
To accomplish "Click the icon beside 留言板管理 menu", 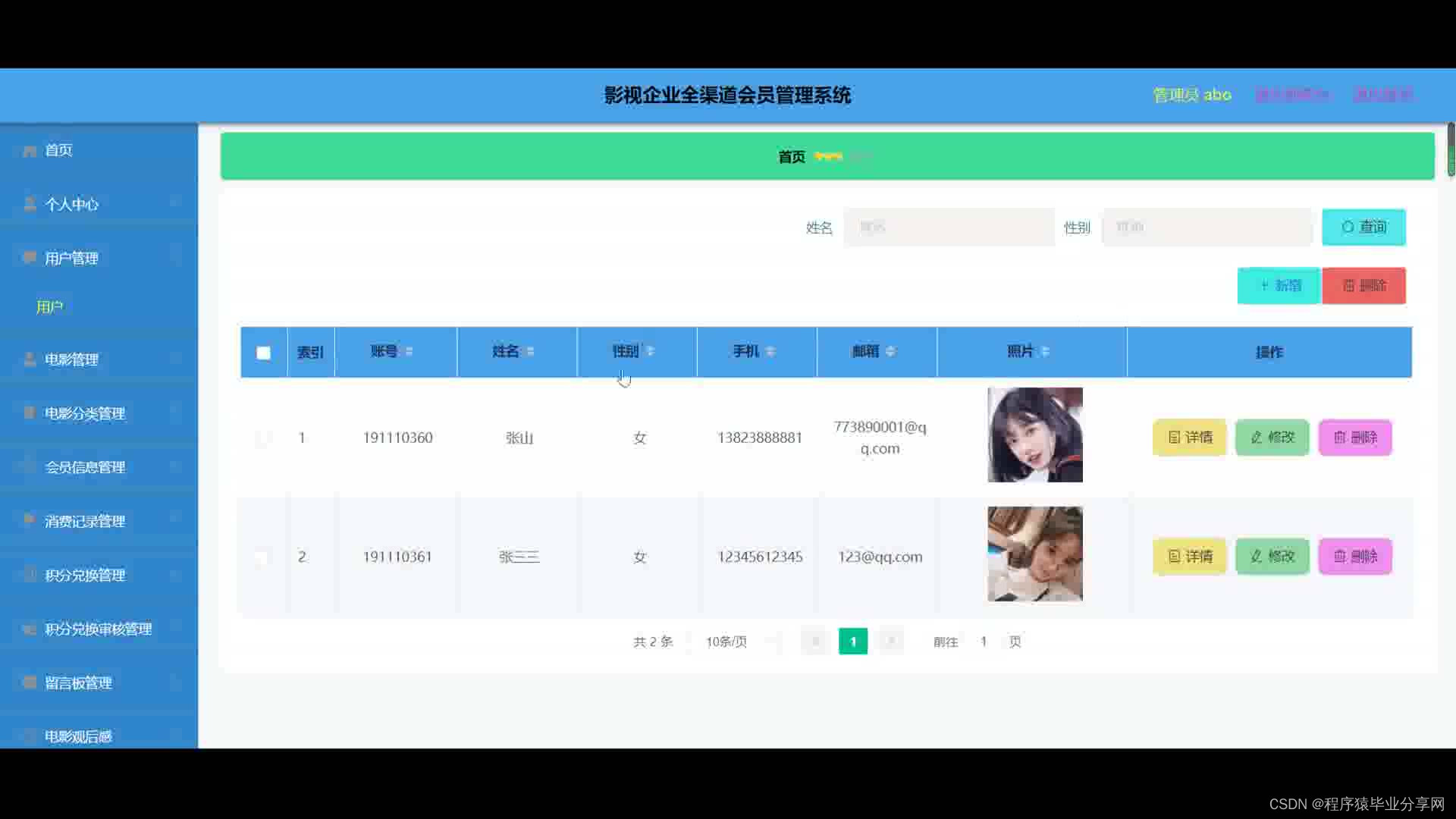I will pos(30,682).
